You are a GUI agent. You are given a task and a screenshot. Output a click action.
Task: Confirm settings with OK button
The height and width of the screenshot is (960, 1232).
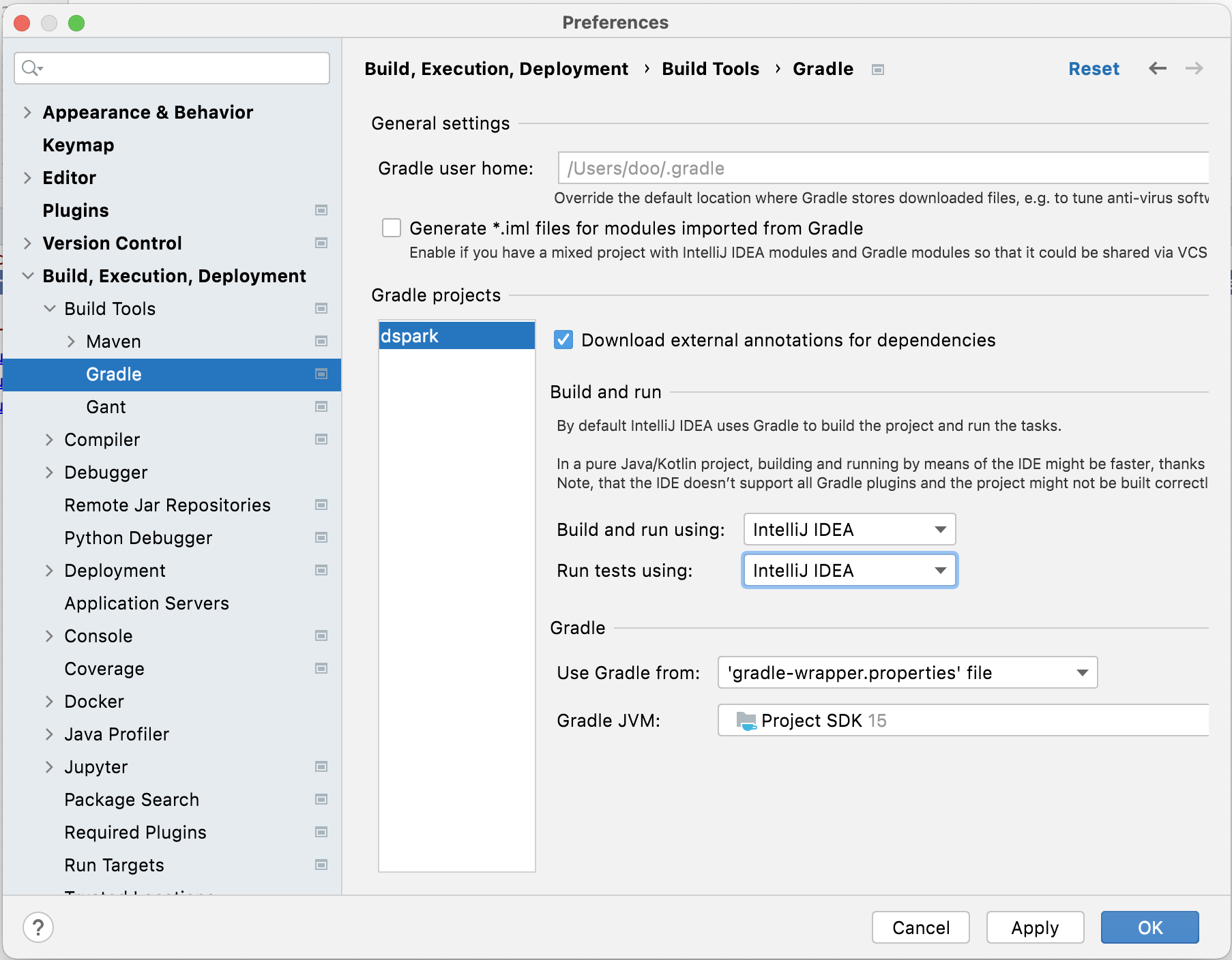(1149, 927)
